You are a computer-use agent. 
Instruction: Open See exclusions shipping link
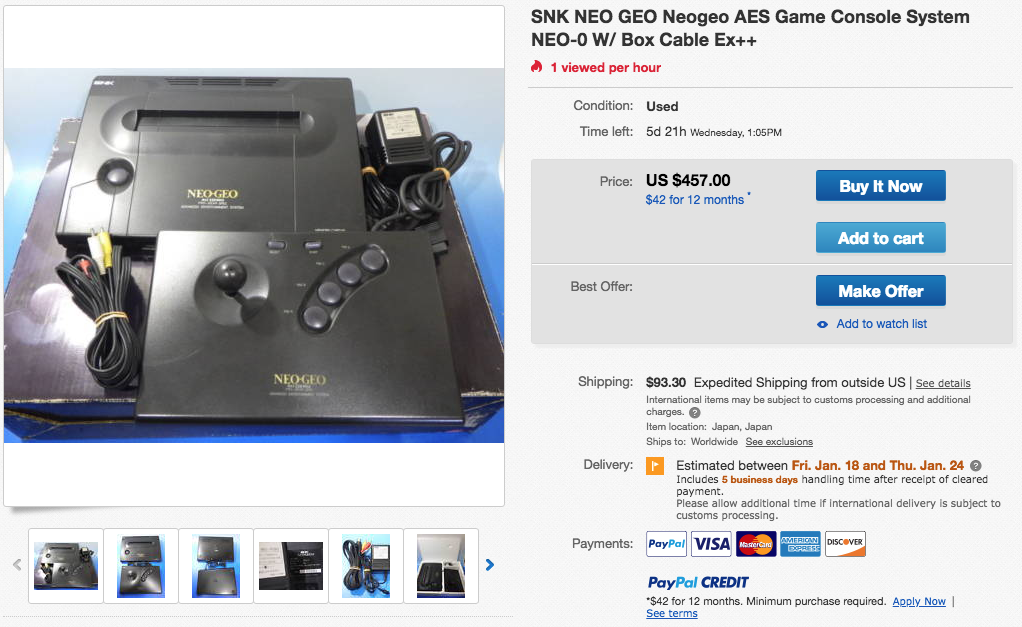click(x=779, y=442)
